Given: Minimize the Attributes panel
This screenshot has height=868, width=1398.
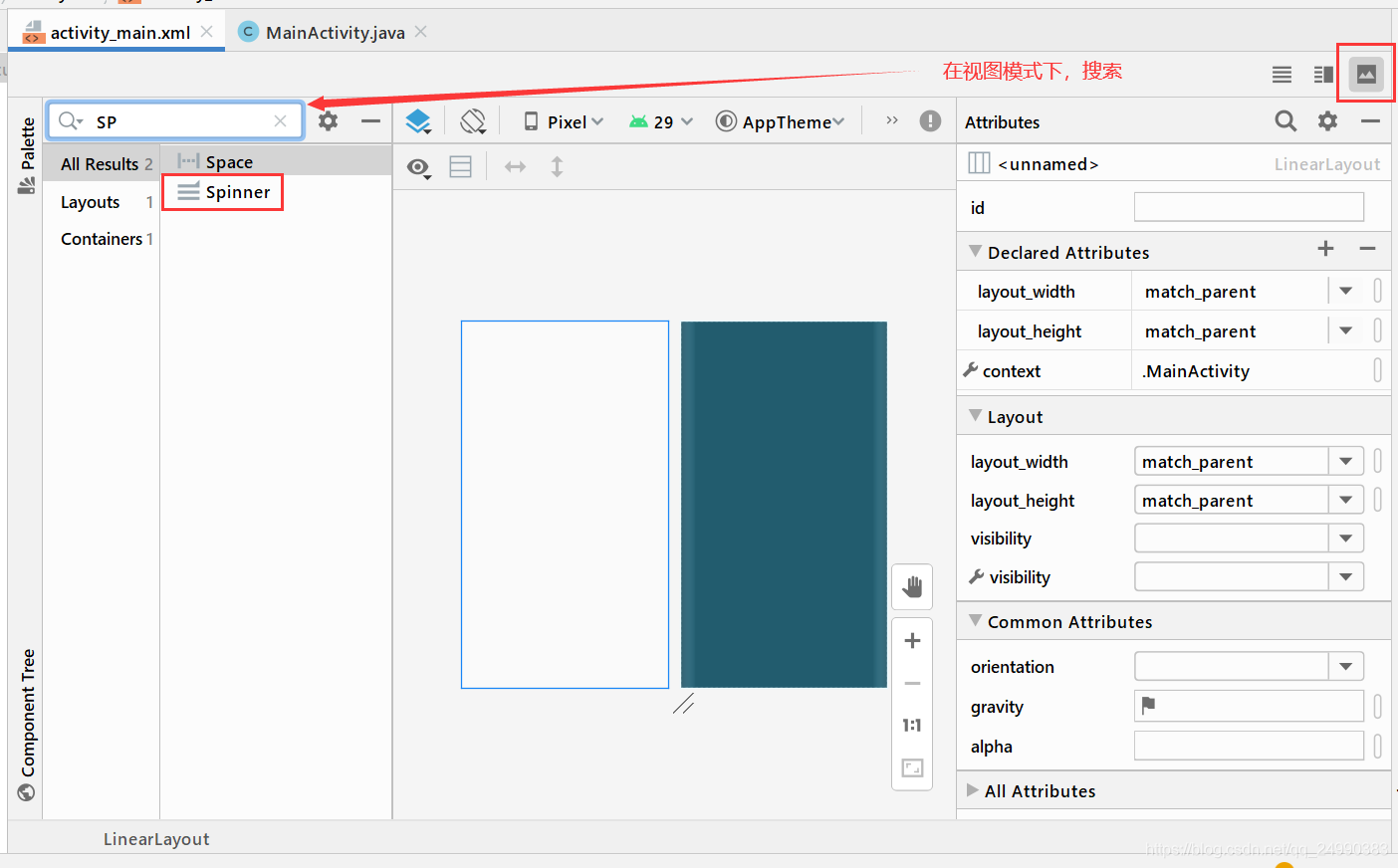Looking at the screenshot, I should click(1370, 120).
